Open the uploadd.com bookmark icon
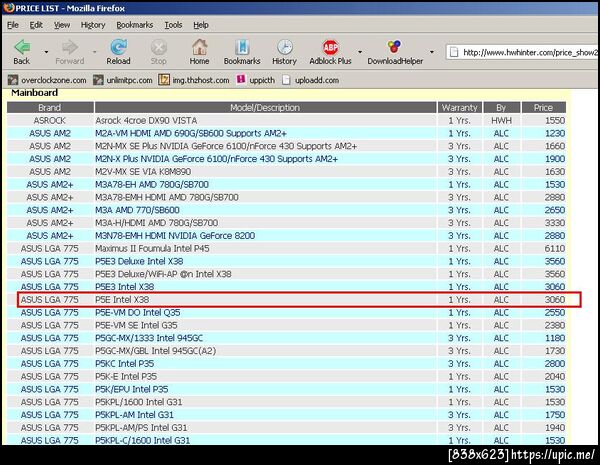 (286, 80)
